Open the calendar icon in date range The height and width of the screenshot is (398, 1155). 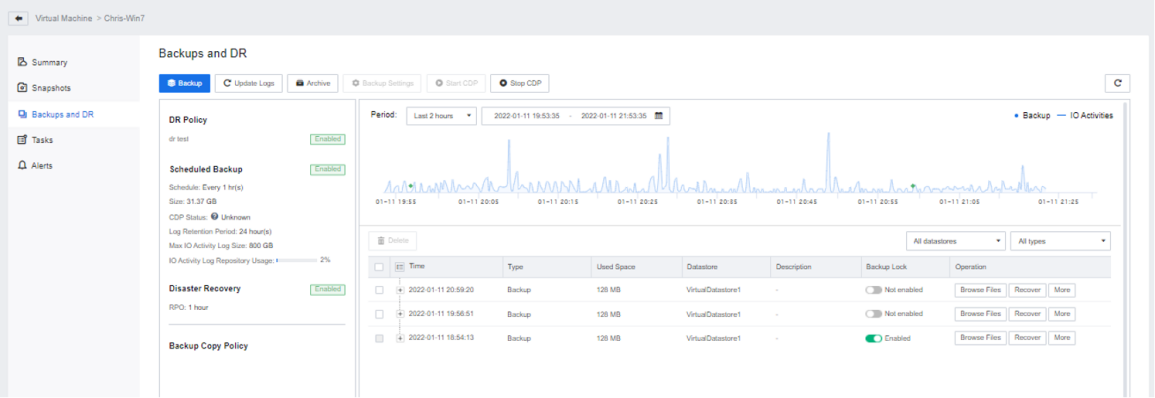[659, 116]
